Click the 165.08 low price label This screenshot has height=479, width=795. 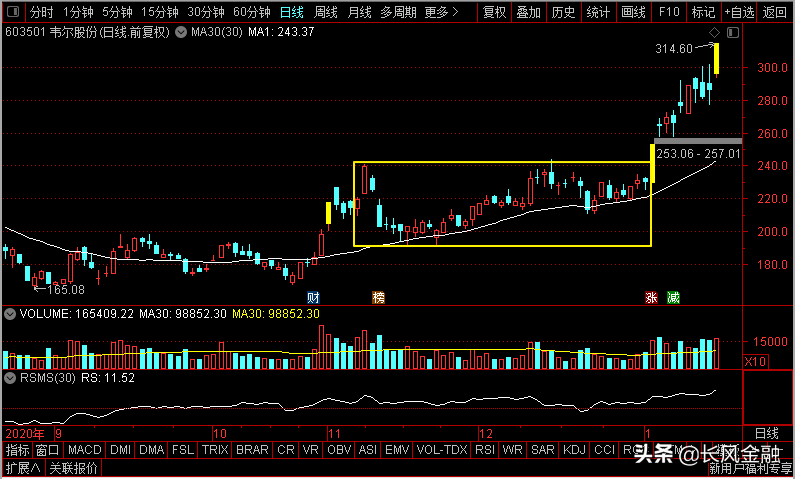[x=65, y=290]
